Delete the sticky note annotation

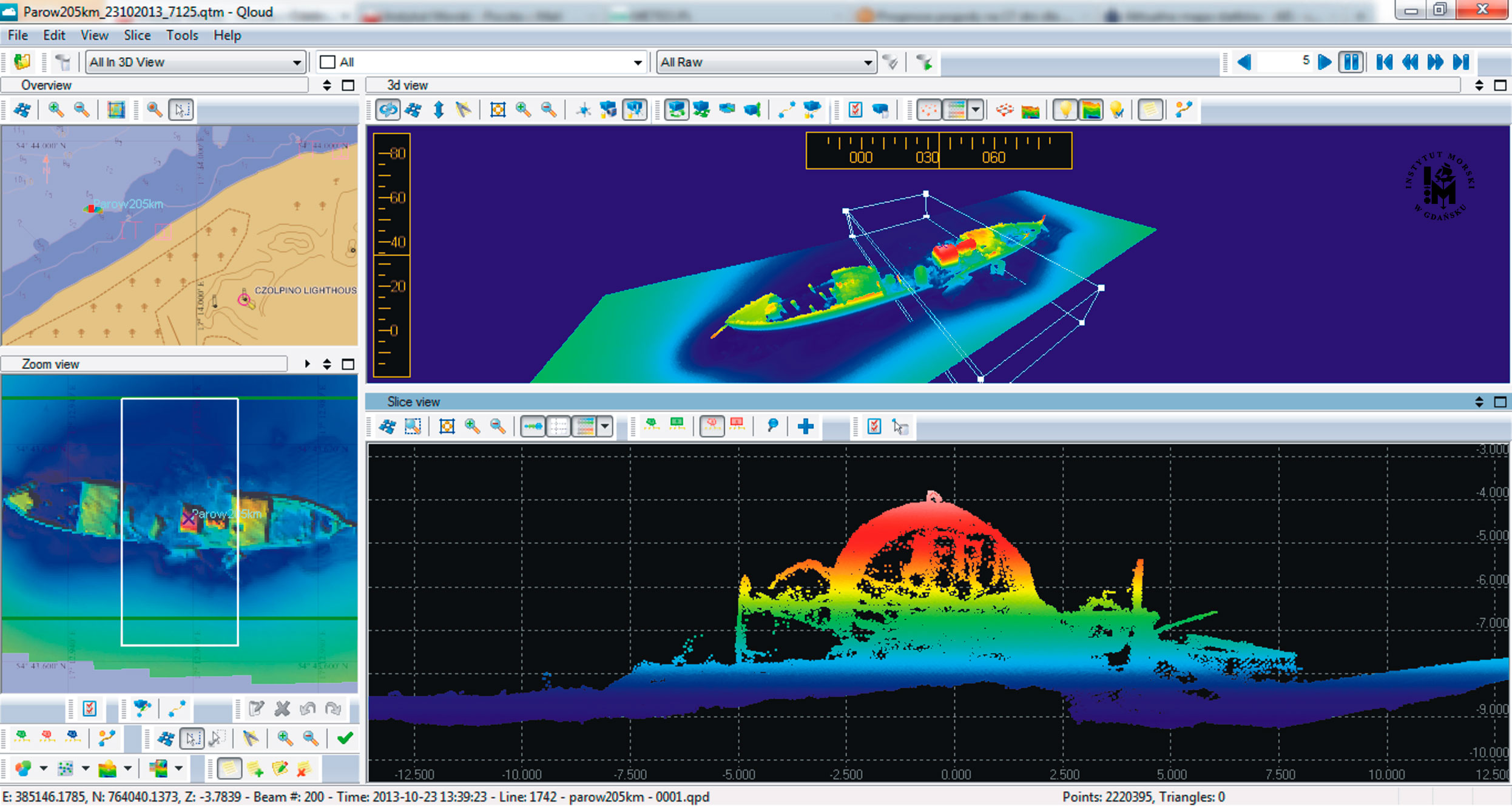click(x=303, y=769)
